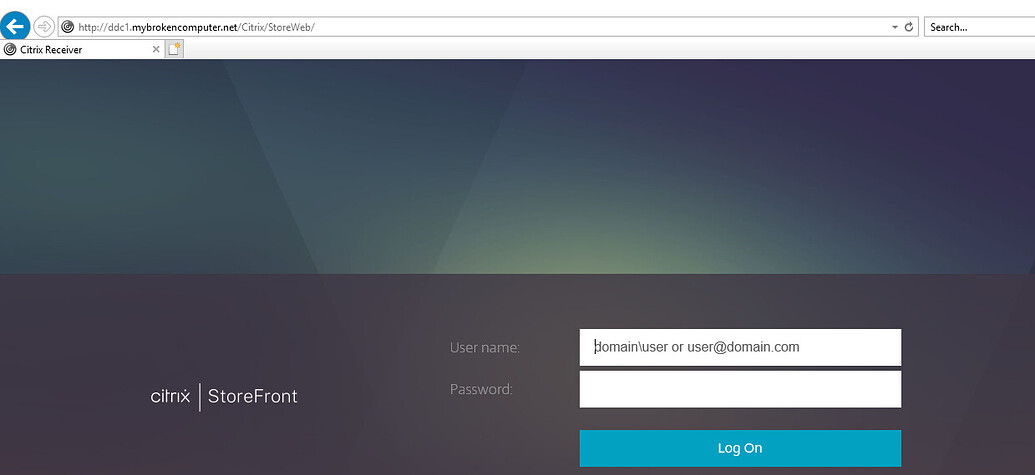This screenshot has height=475, width=1035.
Task: Click the grayed Forward arrow button
Action: (44, 27)
